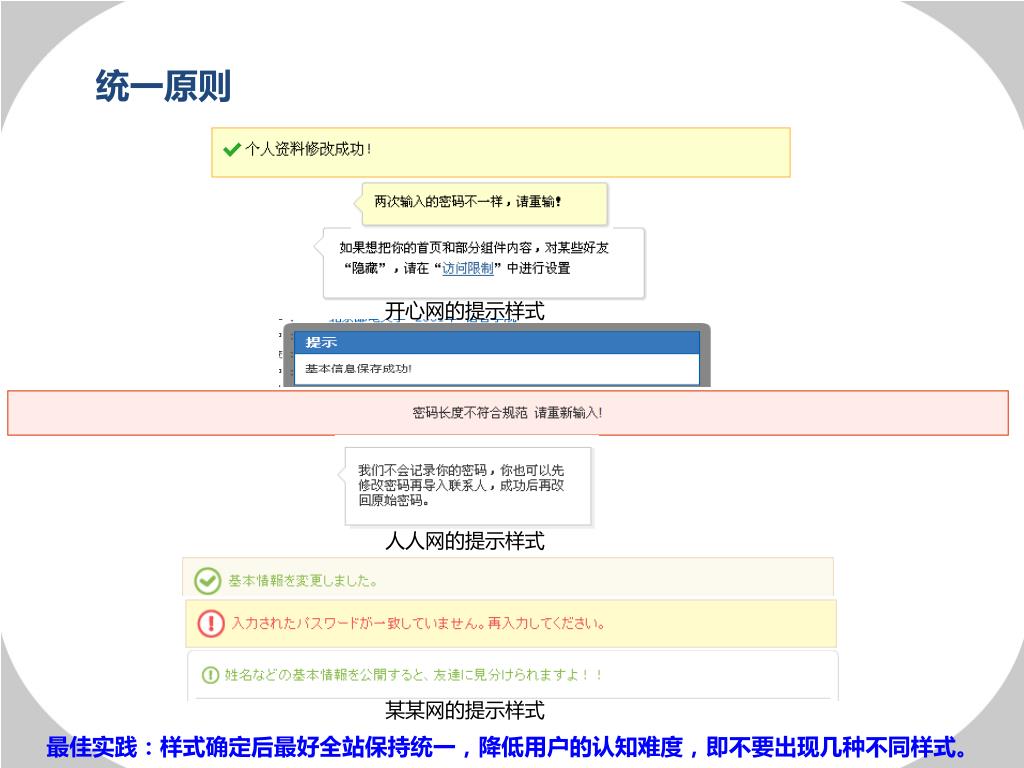The width and height of the screenshot is (1024, 768).
Task: Click the red 密码长度不符合规范 error banner
Action: tap(508, 413)
